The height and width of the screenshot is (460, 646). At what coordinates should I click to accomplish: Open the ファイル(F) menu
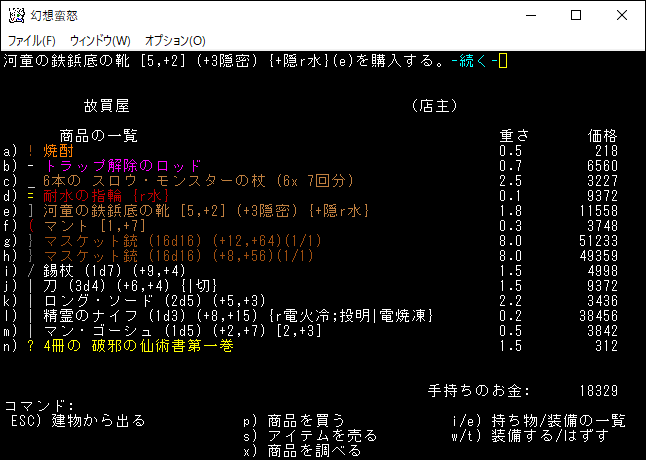coord(32,40)
